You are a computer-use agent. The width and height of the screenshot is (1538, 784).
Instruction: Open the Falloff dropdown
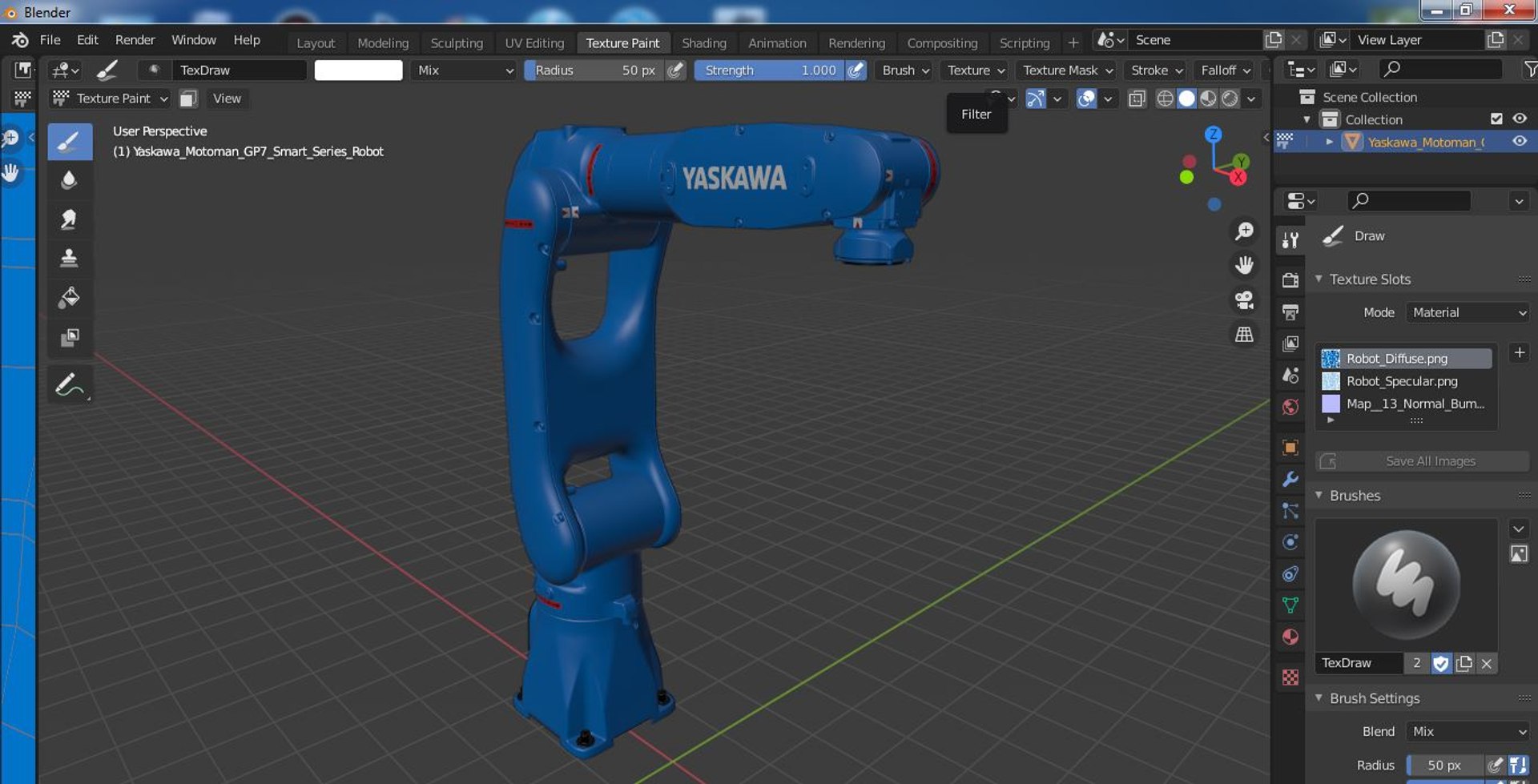pyautogui.click(x=1225, y=70)
